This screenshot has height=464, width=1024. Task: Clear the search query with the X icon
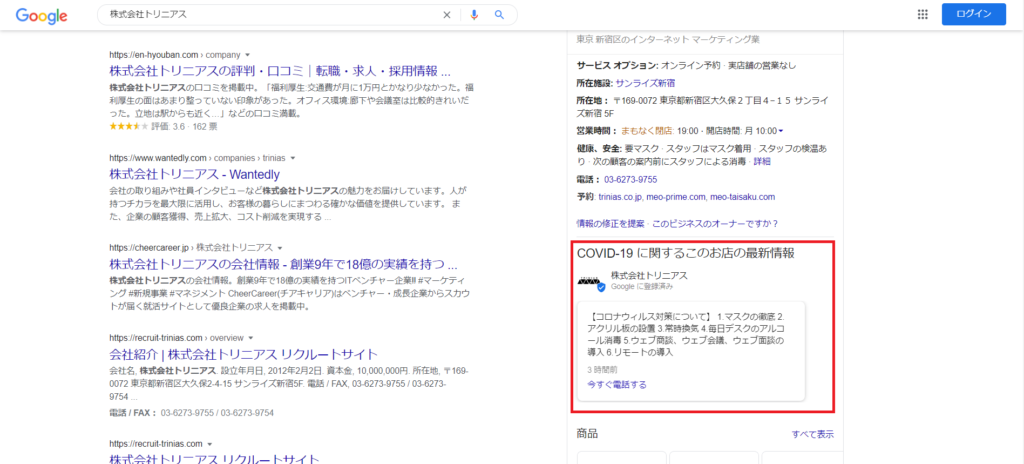447,15
